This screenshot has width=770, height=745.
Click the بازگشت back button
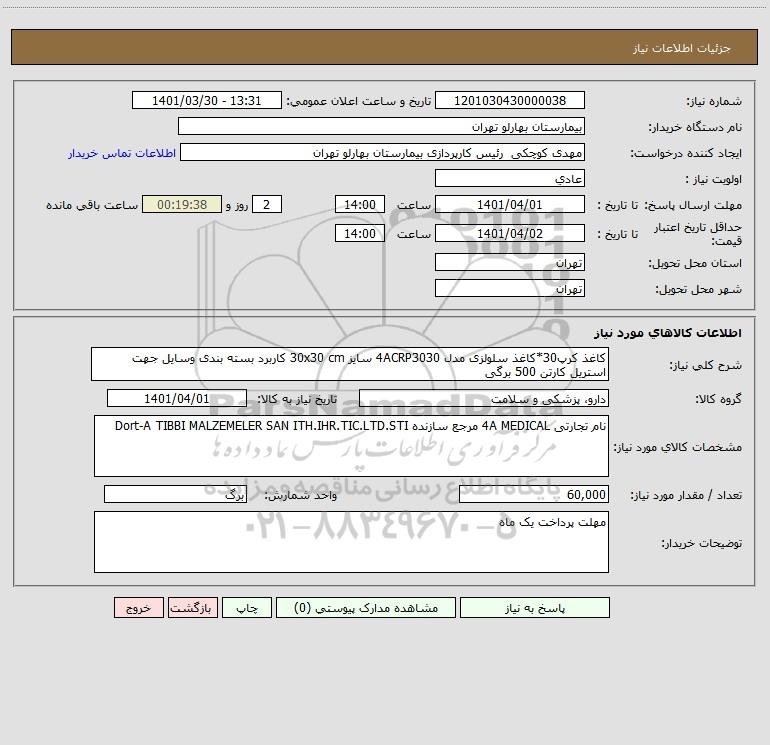point(192,608)
